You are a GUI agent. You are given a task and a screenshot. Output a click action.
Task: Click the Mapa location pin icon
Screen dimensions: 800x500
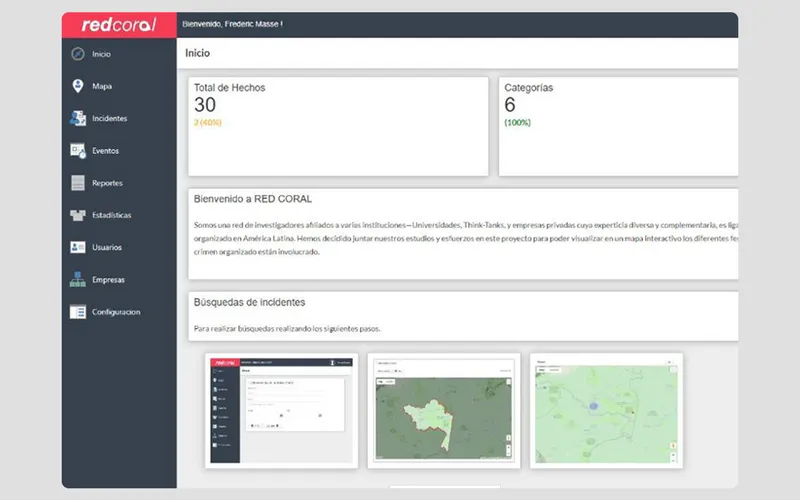point(78,86)
